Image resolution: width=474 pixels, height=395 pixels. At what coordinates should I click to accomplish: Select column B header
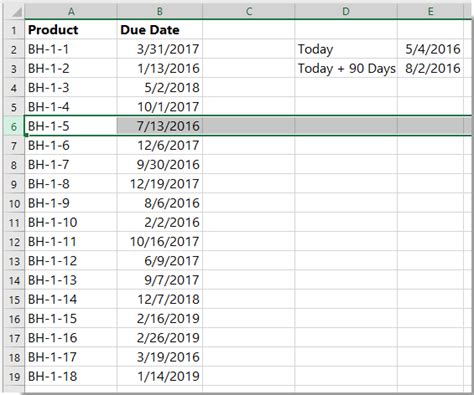point(160,12)
